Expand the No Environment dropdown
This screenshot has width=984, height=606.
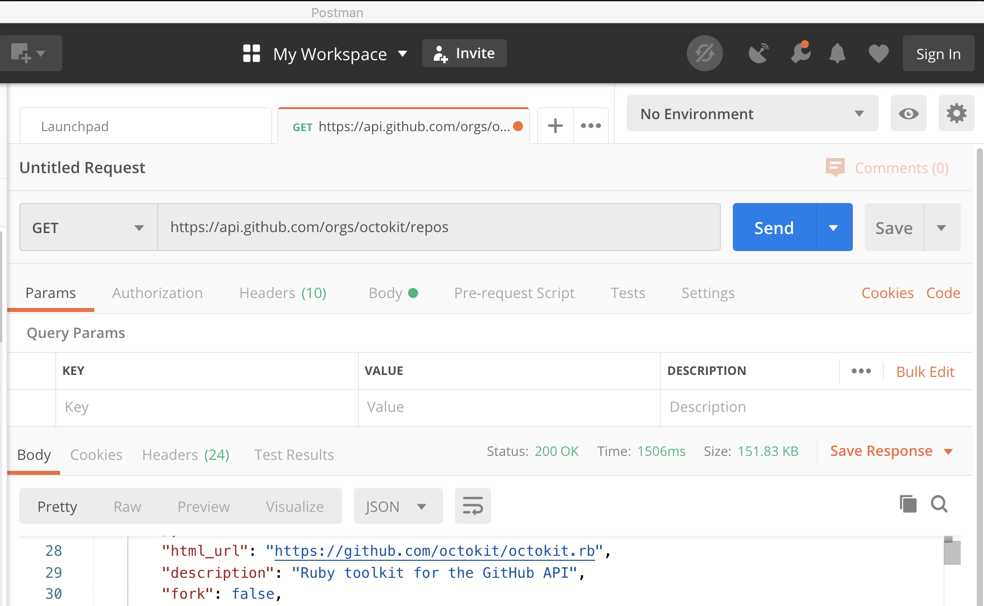pos(752,114)
